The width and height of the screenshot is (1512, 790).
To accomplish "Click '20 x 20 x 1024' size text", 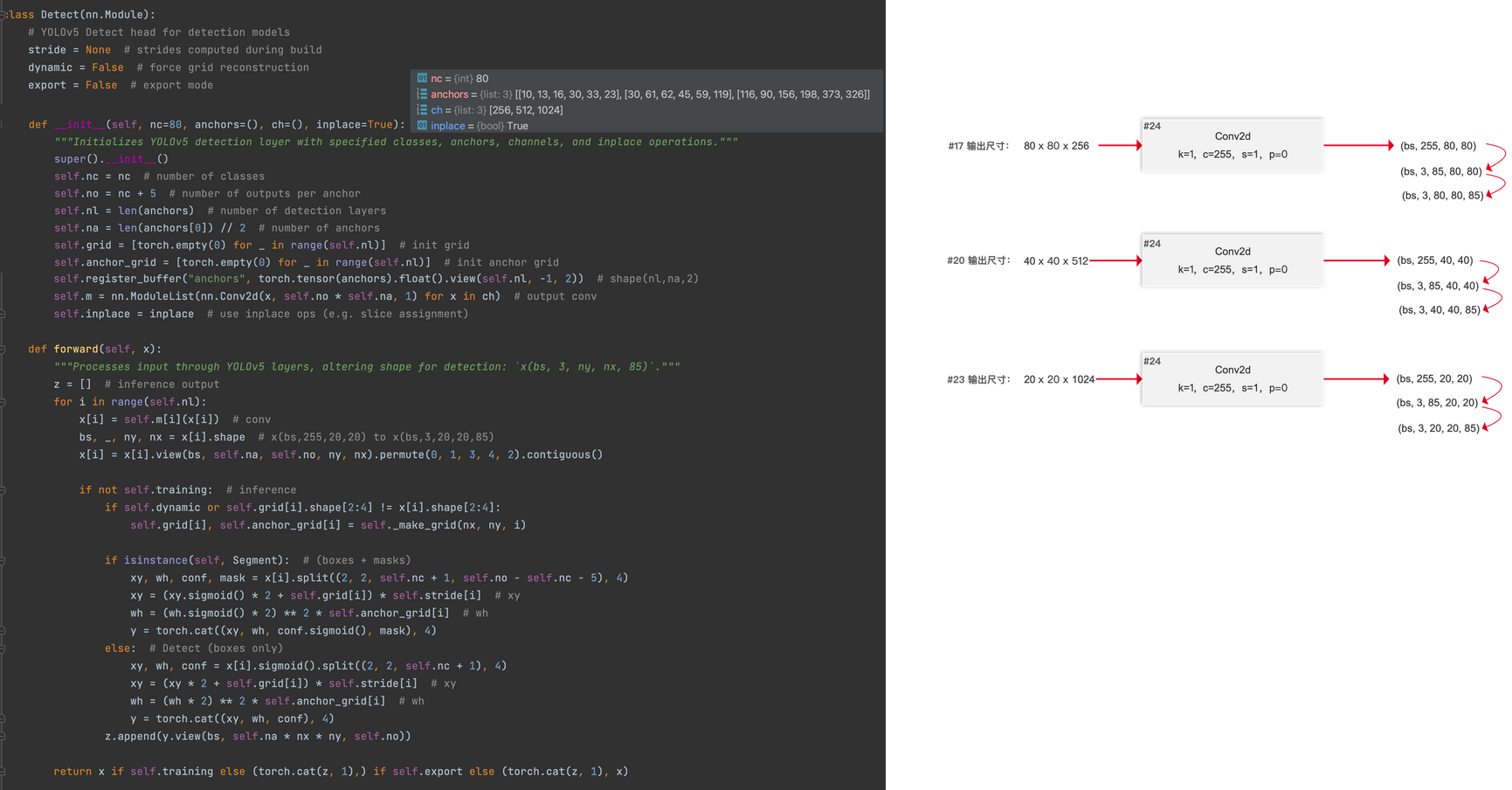I will [x=1059, y=379].
